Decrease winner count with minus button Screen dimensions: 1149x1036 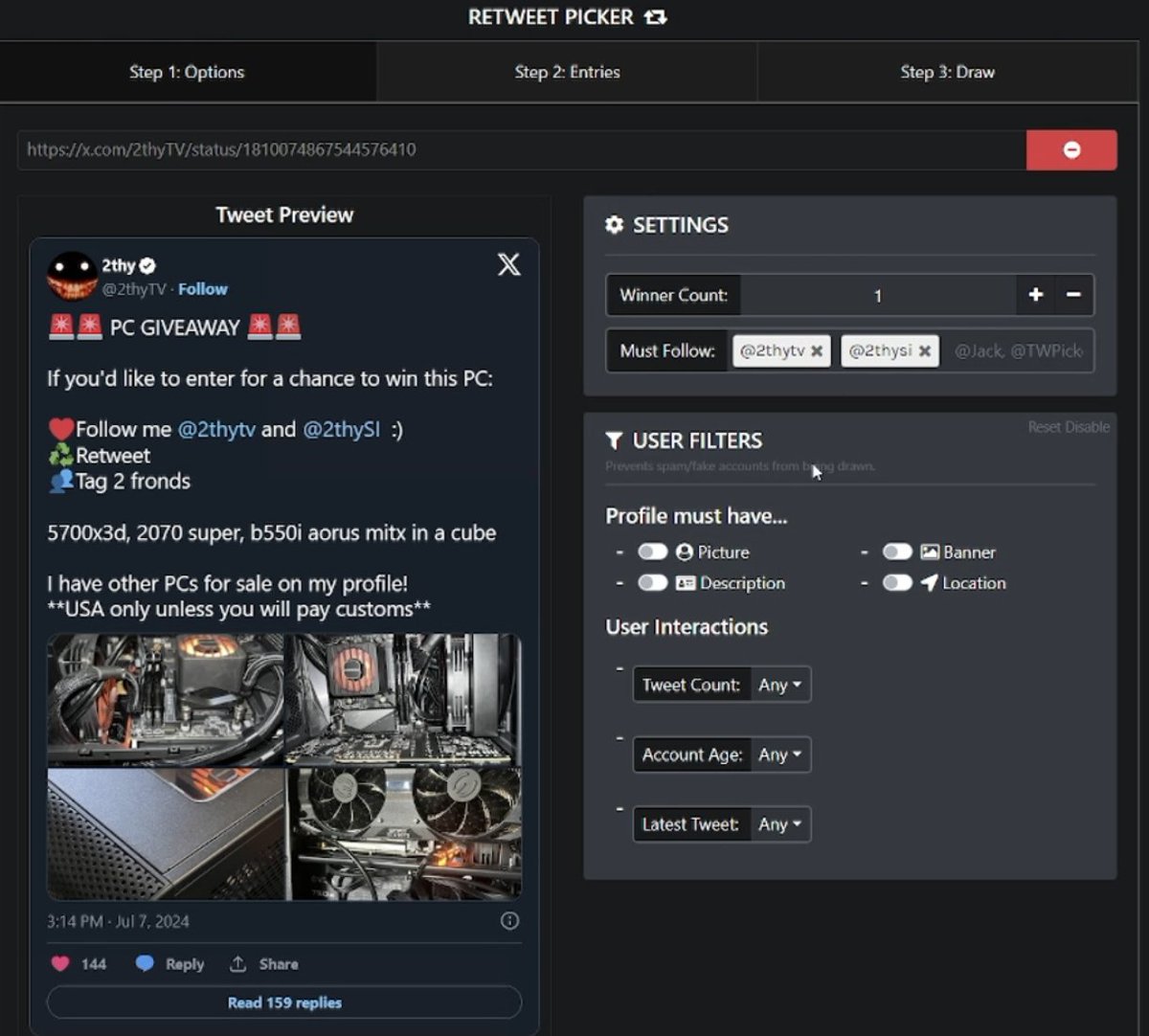[x=1074, y=295]
